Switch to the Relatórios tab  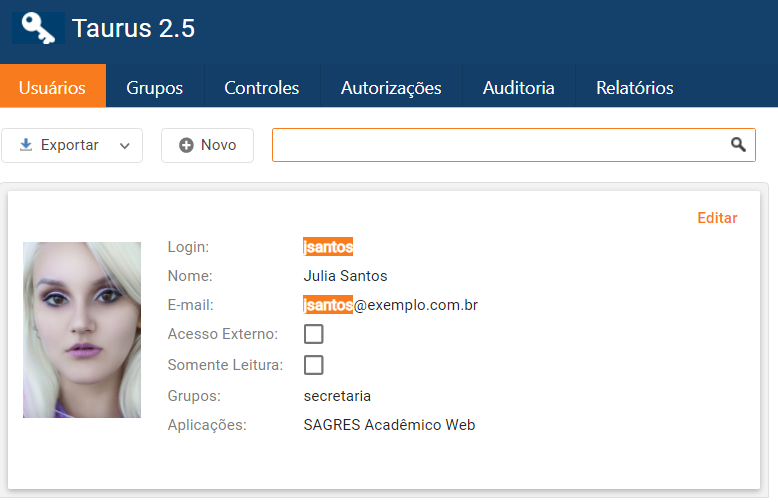click(x=634, y=88)
